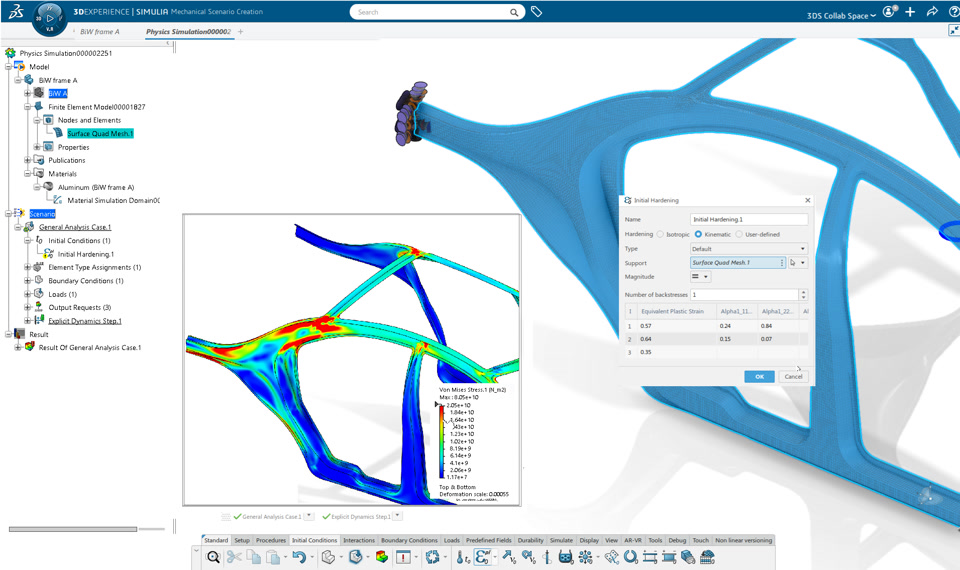Select the Kinematic hardening option

point(698,234)
